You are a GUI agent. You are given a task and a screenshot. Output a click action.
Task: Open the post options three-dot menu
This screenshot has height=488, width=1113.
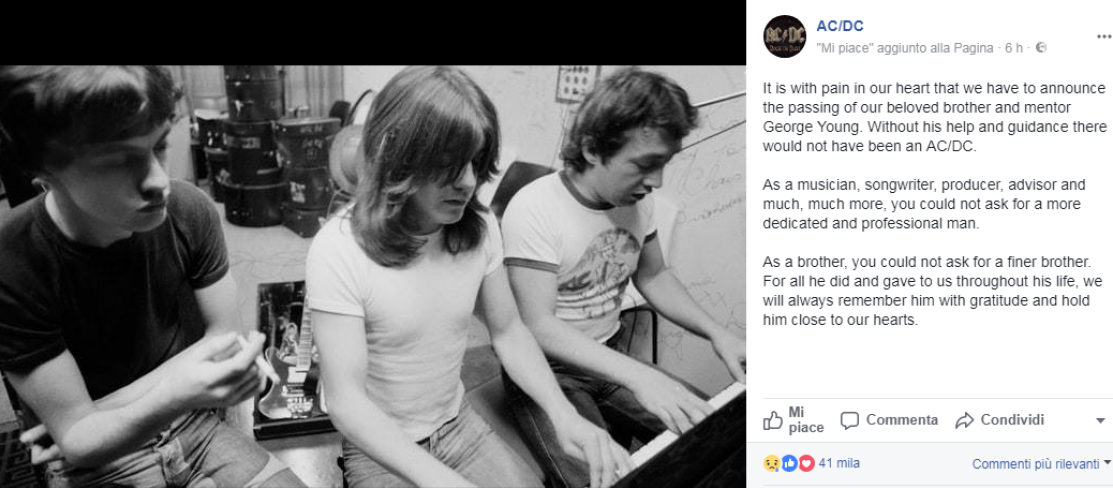(x=1103, y=36)
